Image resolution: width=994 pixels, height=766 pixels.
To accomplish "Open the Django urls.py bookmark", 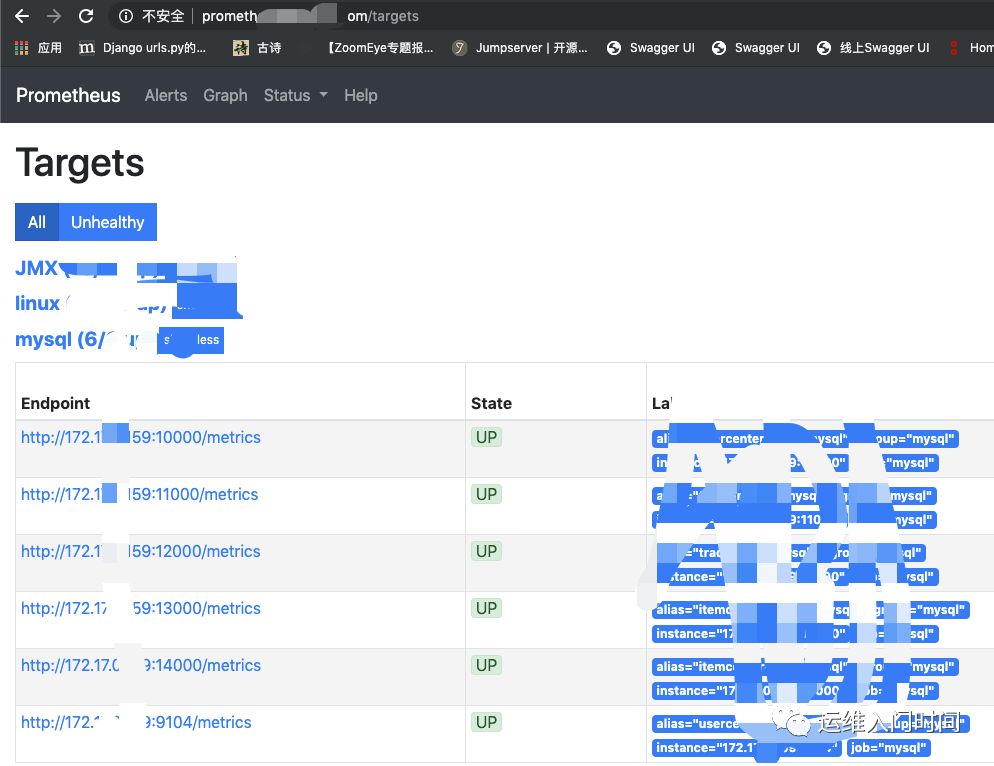I will (143, 48).
